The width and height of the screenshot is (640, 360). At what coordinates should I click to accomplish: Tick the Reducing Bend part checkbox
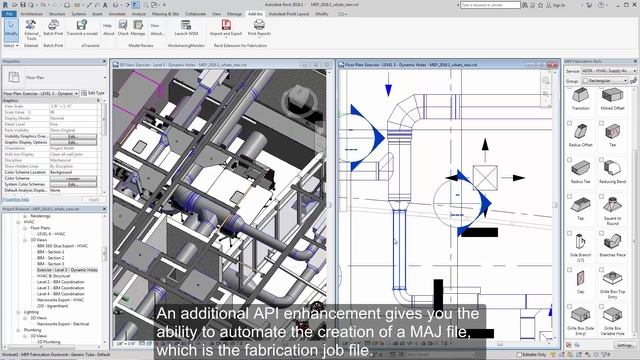click(602, 160)
